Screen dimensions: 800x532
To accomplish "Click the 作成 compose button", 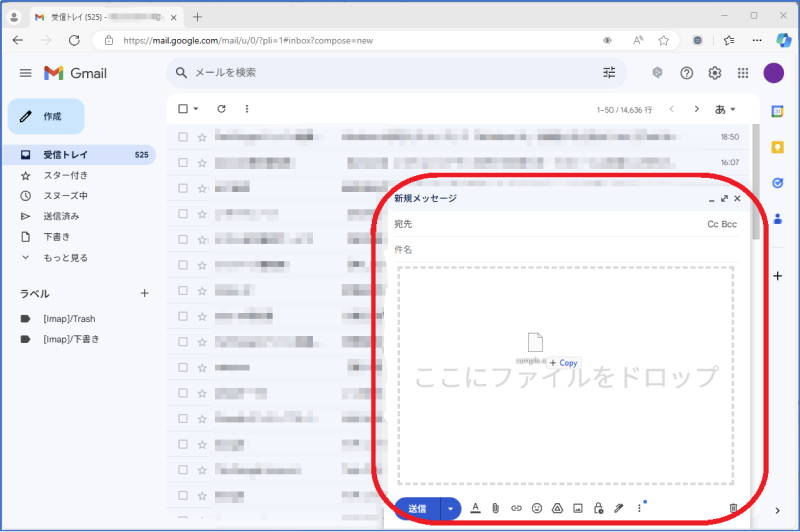I will pyautogui.click(x=46, y=116).
